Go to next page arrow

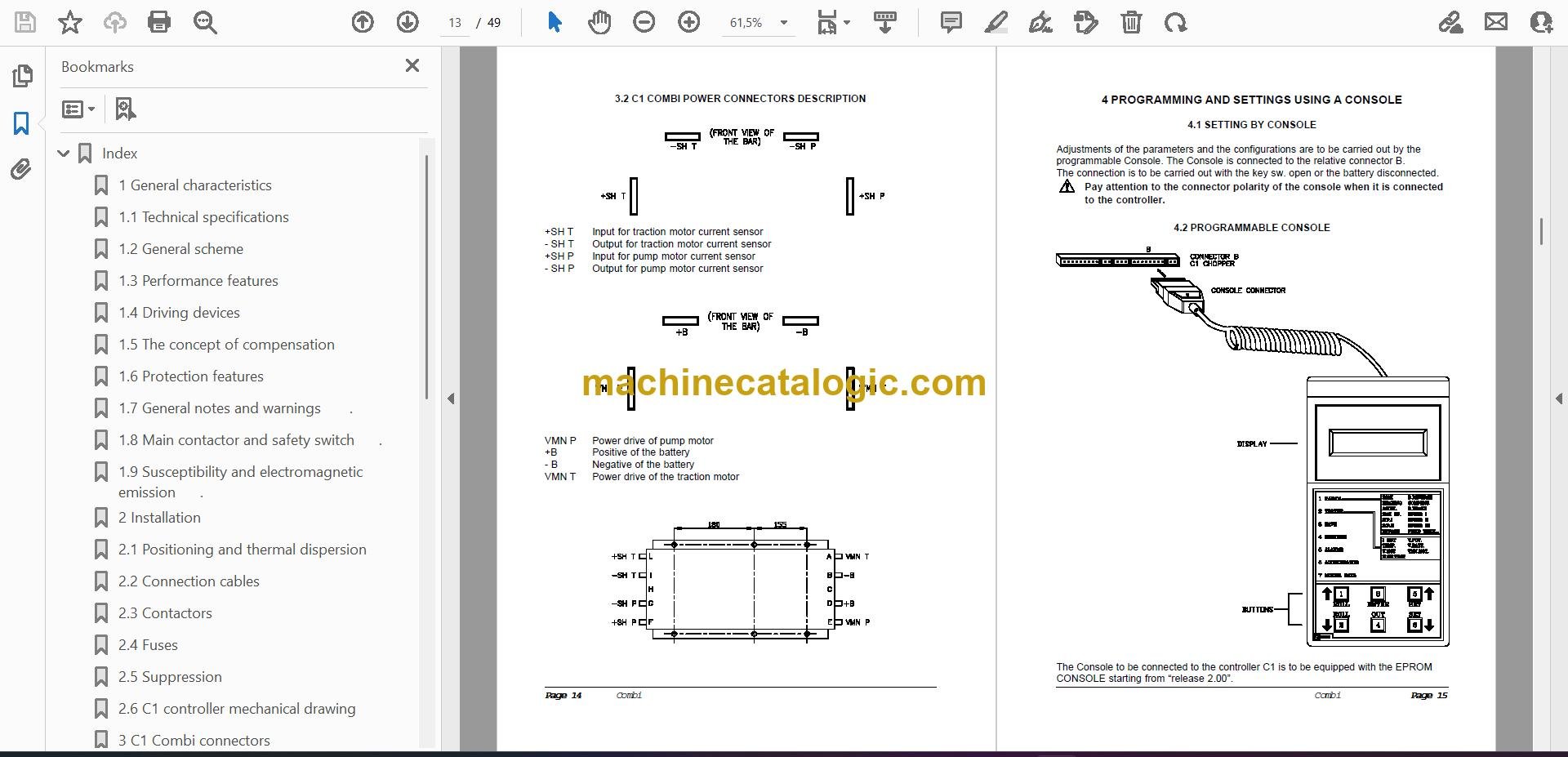point(408,22)
